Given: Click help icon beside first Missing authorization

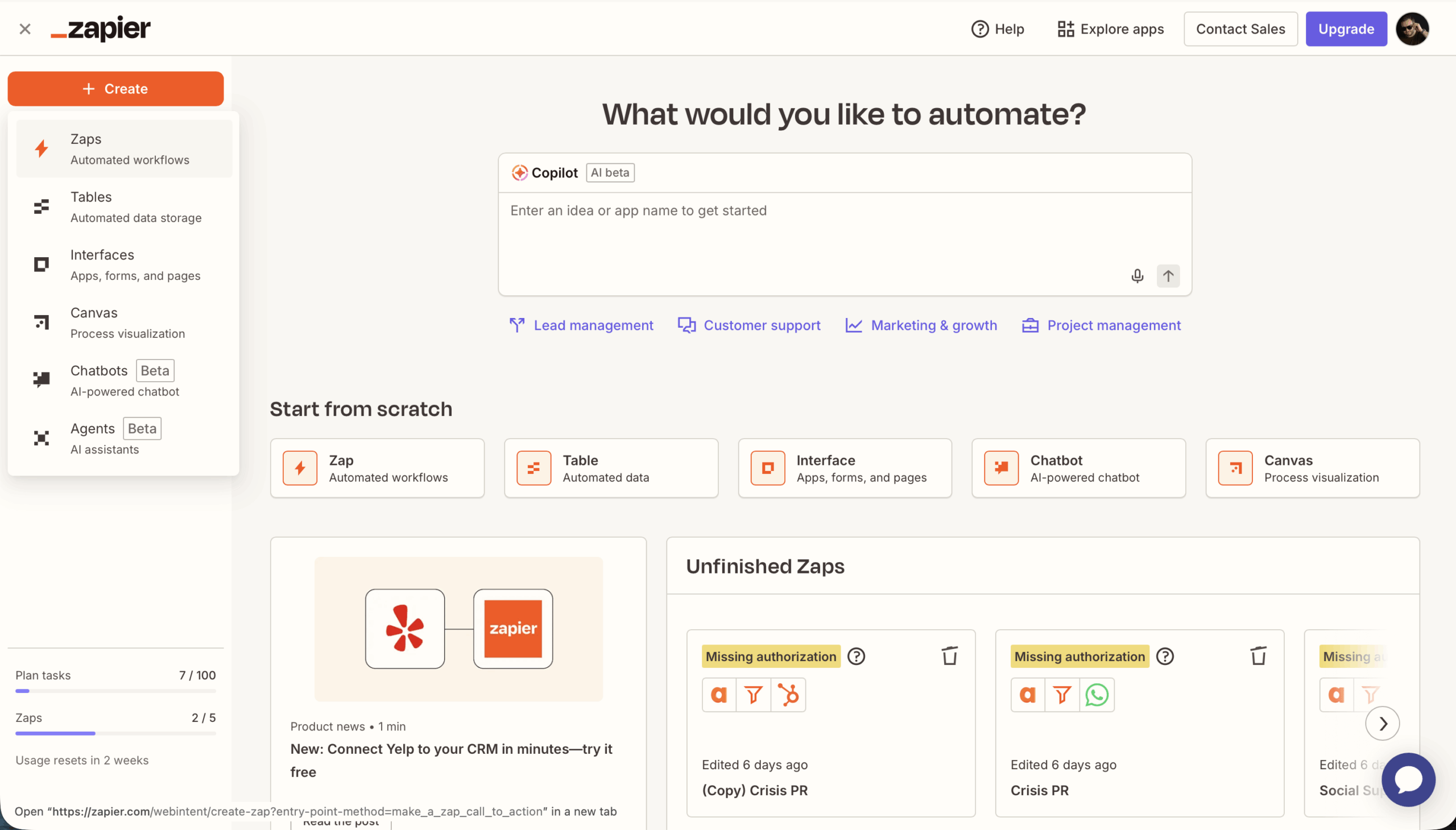Looking at the screenshot, I should point(856,656).
